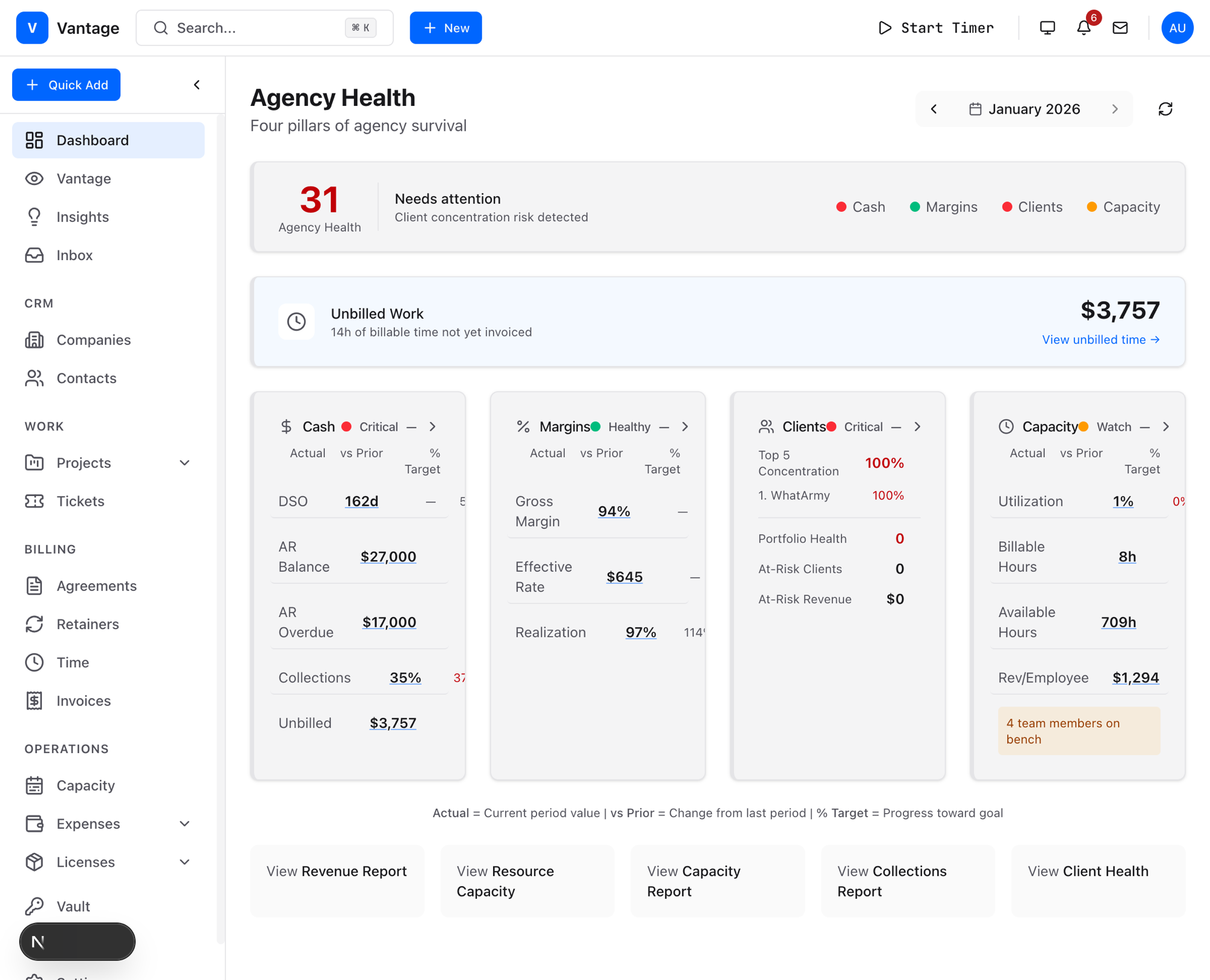1210x980 pixels.
Task: Expand the Expenses submenu
Action: (185, 824)
